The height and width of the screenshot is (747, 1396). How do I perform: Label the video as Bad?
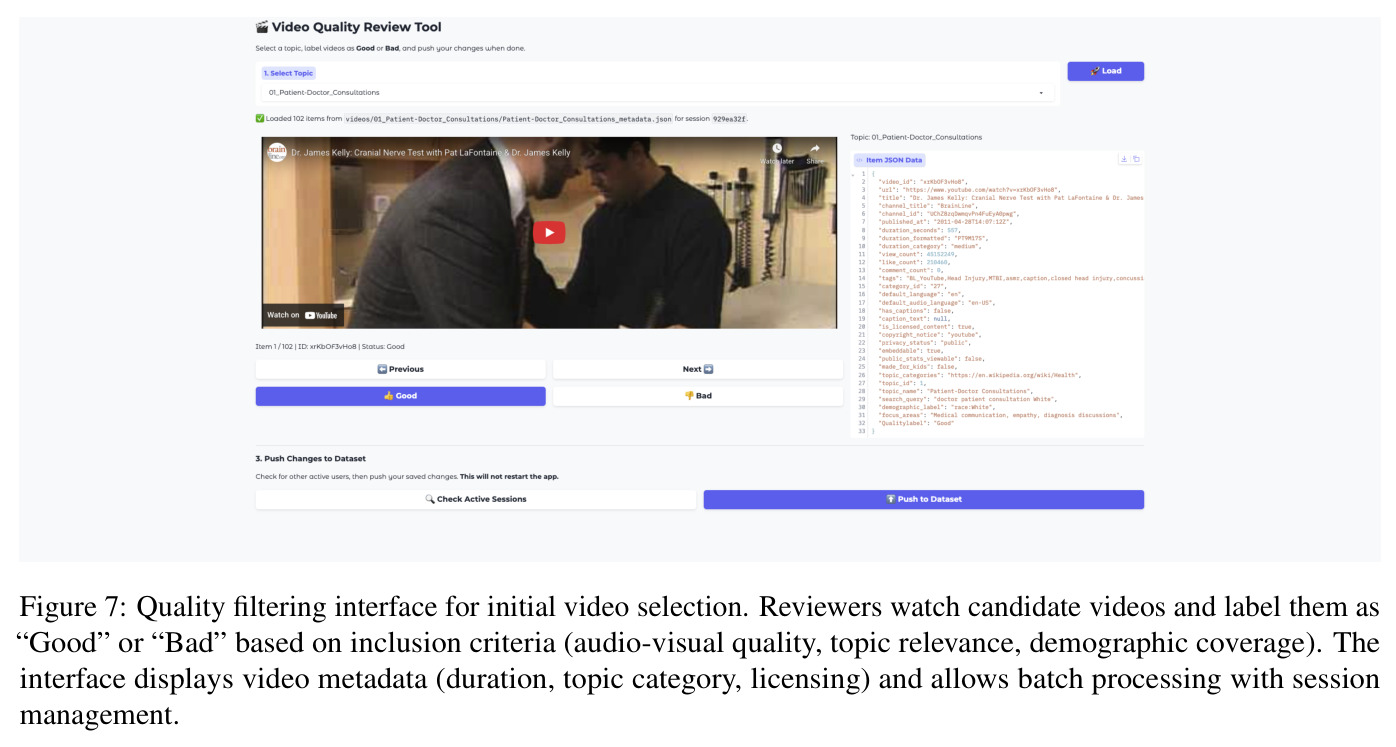tap(698, 396)
